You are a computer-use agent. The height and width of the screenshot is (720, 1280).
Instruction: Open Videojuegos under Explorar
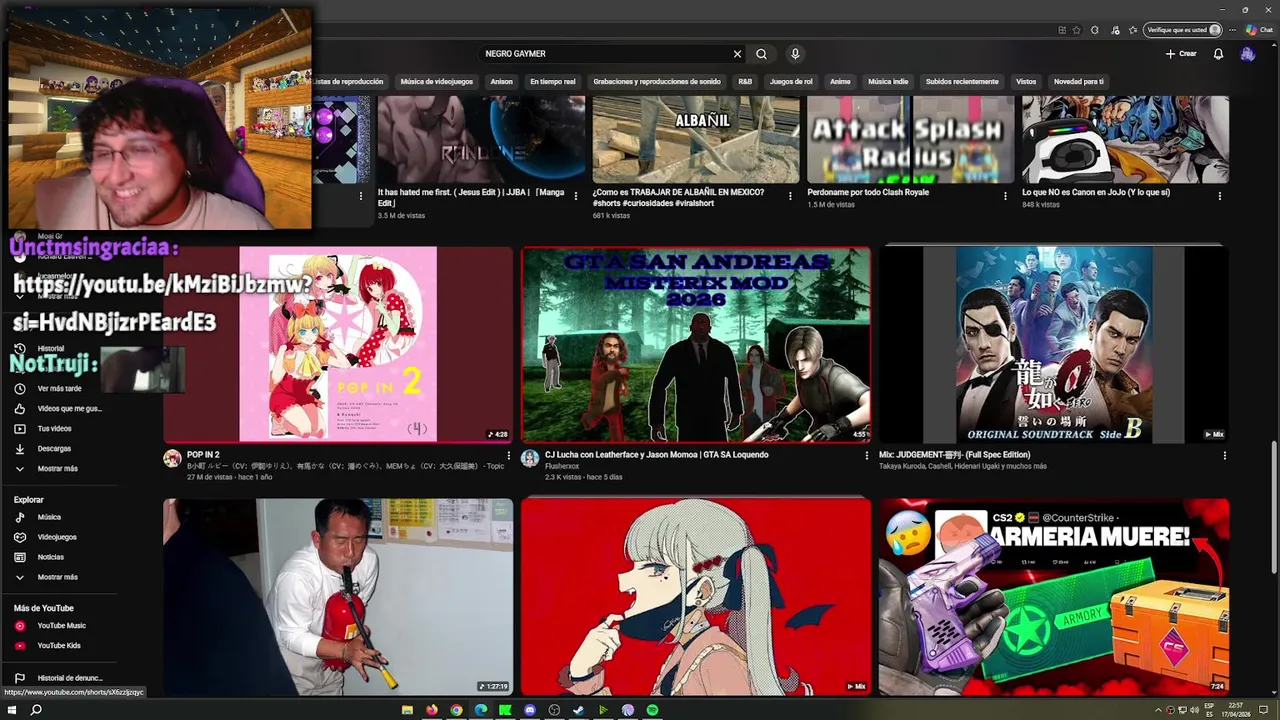pyautogui.click(x=58, y=537)
